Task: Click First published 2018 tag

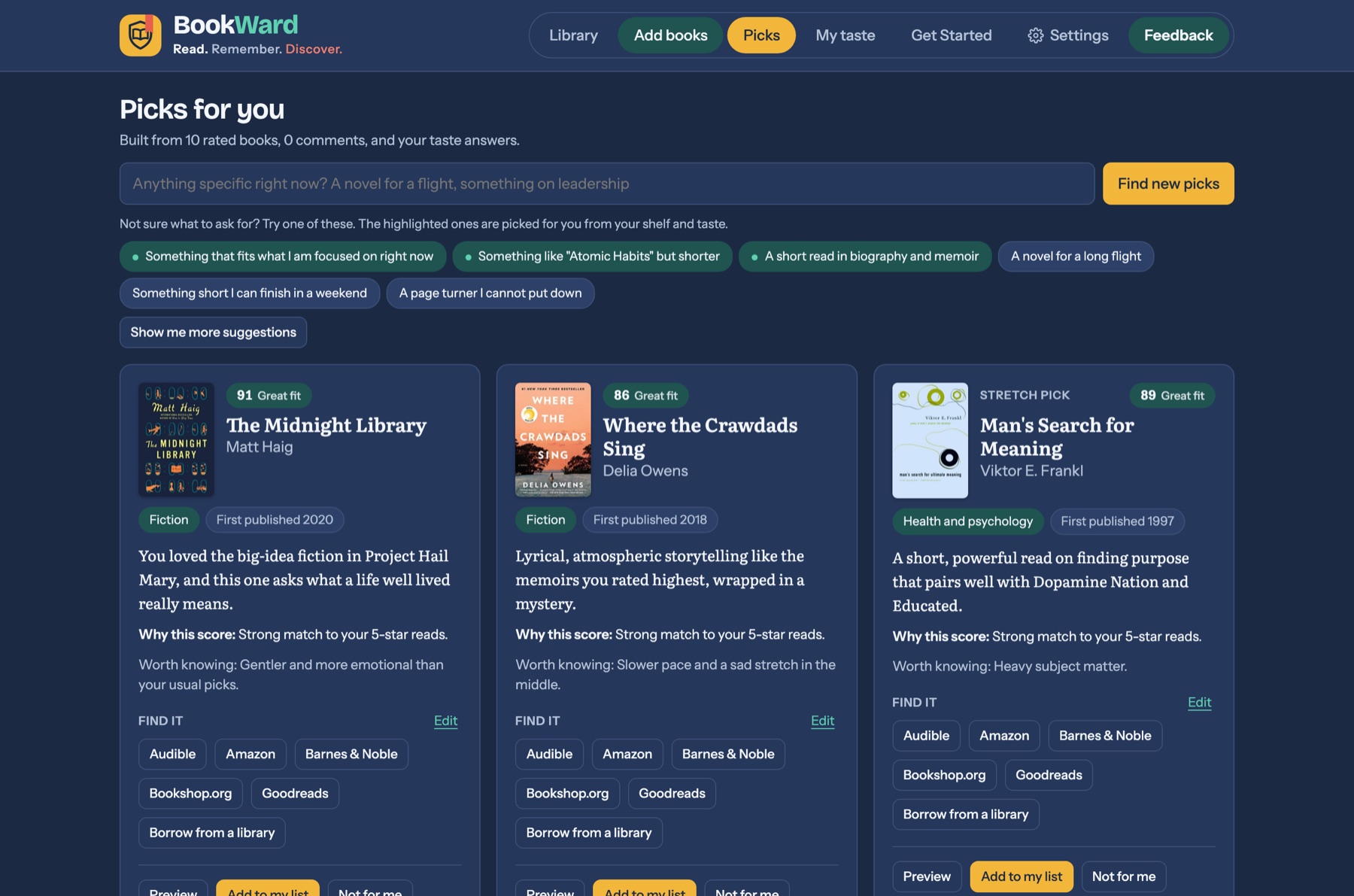Action: click(x=650, y=520)
